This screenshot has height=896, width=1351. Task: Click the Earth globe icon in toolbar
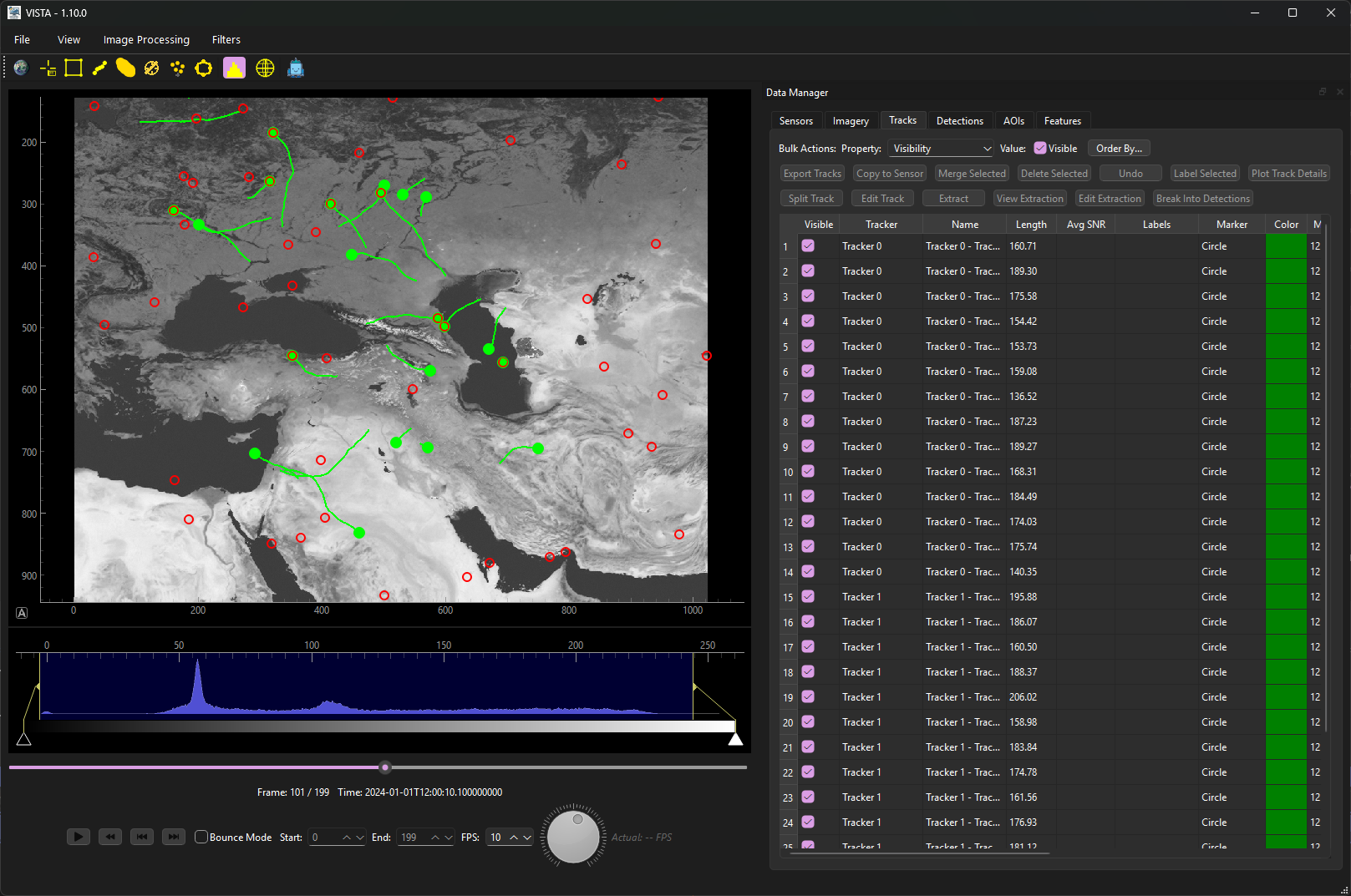pos(21,68)
